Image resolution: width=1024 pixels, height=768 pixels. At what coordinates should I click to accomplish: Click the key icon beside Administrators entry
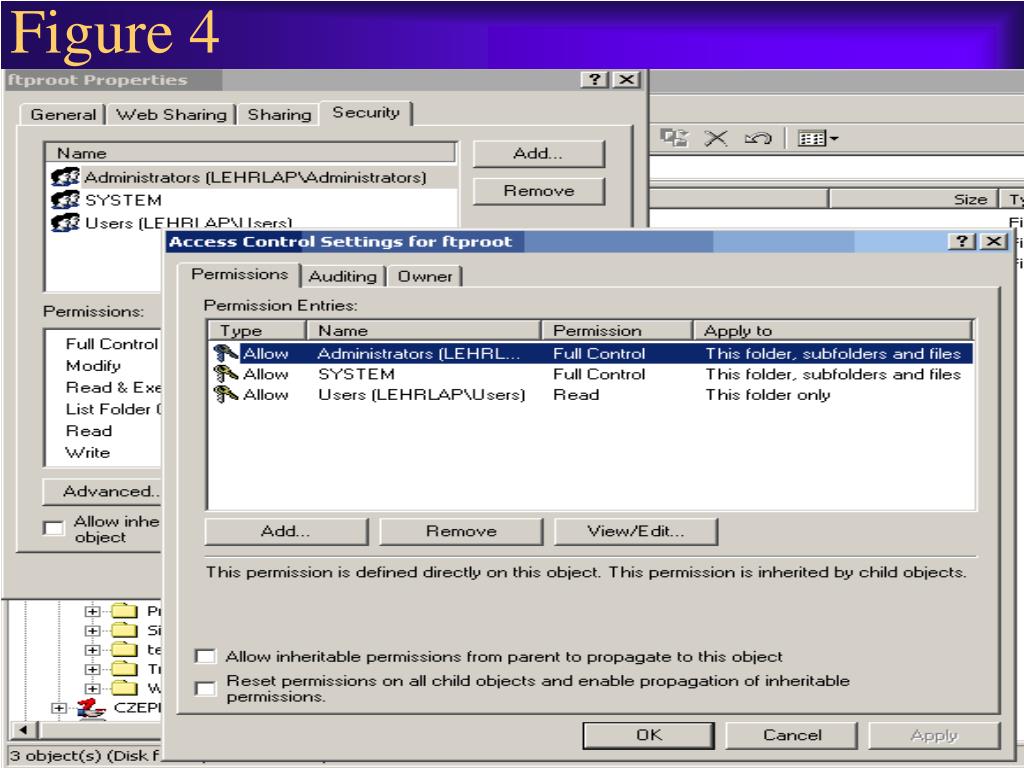pos(225,353)
